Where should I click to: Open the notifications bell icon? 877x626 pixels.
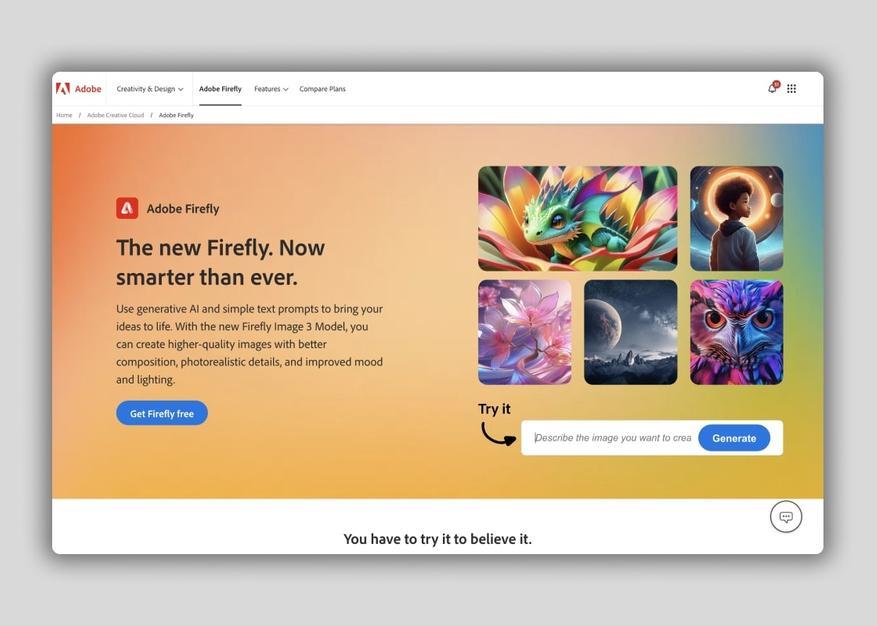click(x=773, y=88)
